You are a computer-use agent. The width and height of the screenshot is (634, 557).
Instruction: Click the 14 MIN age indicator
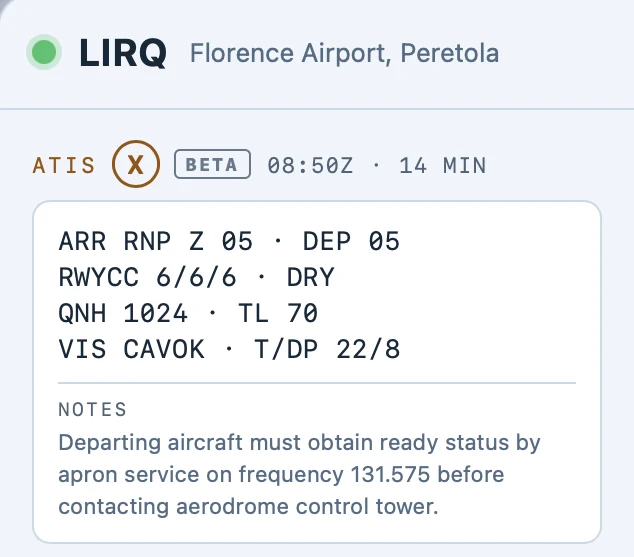point(442,166)
